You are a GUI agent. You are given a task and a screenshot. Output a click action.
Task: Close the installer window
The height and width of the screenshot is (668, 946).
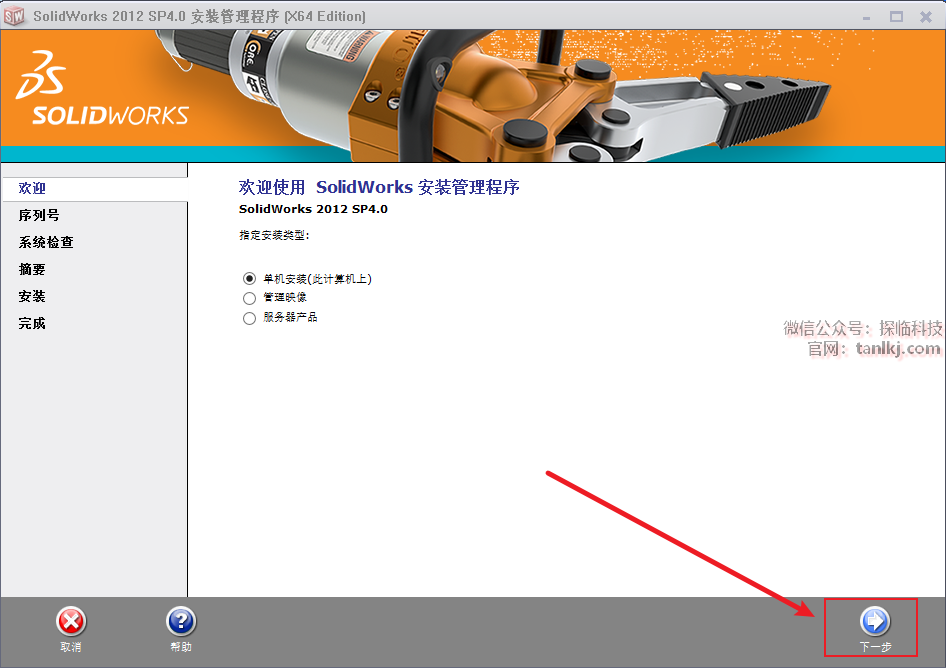pos(926,17)
